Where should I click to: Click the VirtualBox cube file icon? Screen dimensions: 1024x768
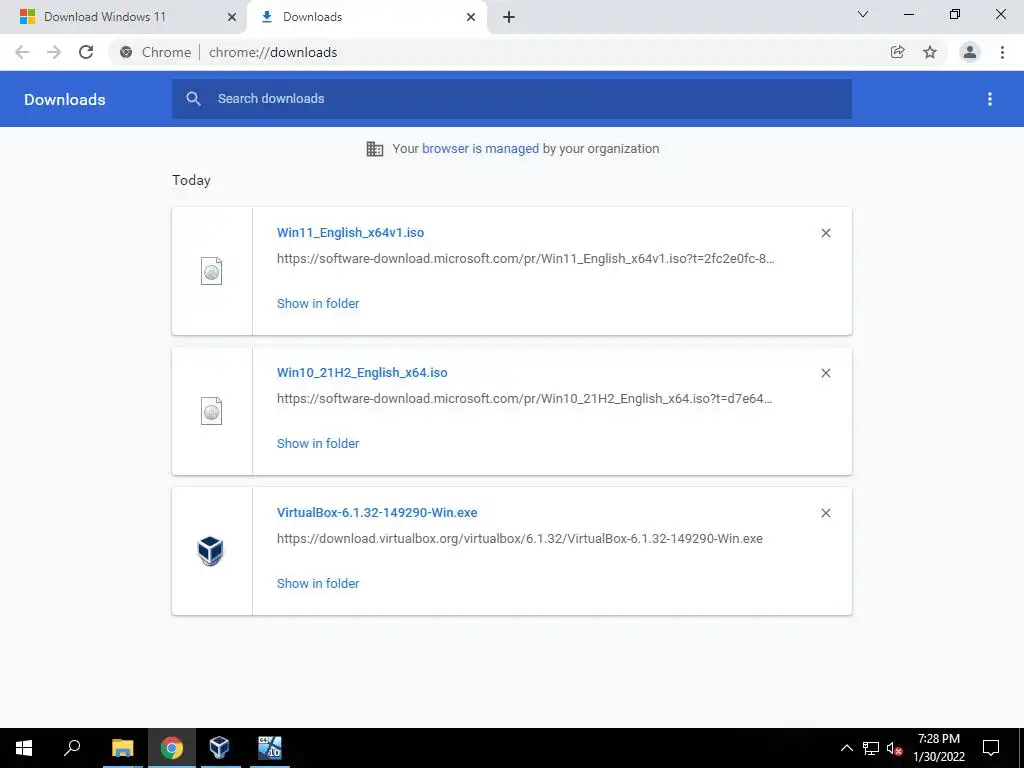(211, 551)
